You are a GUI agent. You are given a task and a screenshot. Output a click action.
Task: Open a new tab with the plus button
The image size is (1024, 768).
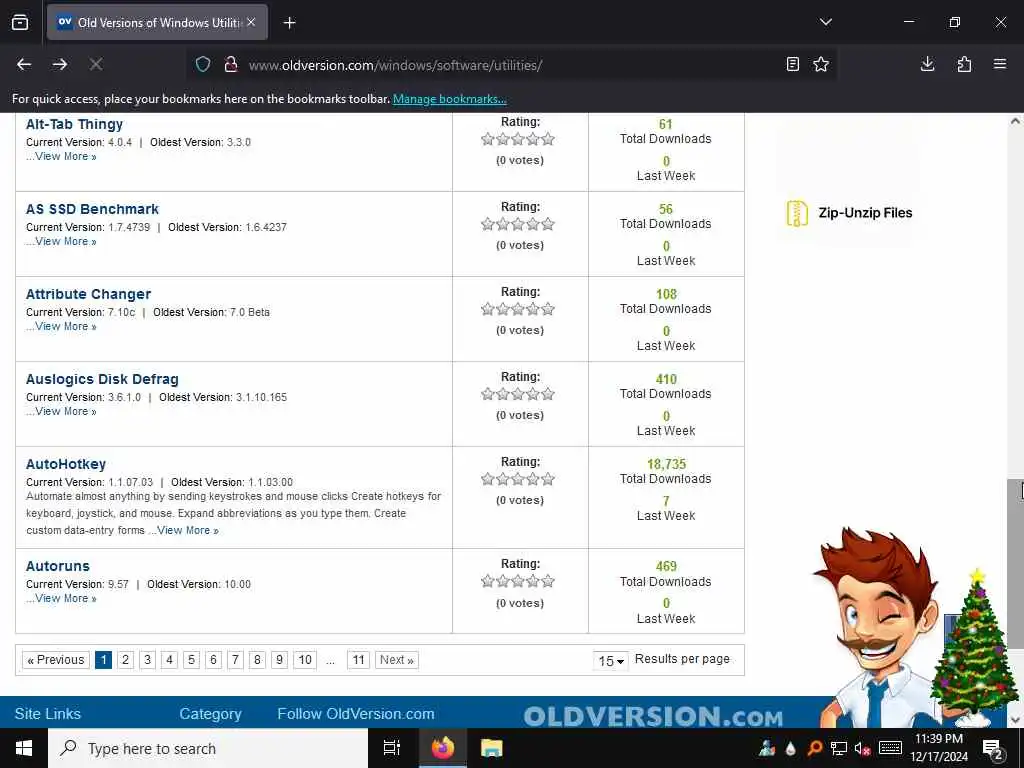(x=289, y=23)
